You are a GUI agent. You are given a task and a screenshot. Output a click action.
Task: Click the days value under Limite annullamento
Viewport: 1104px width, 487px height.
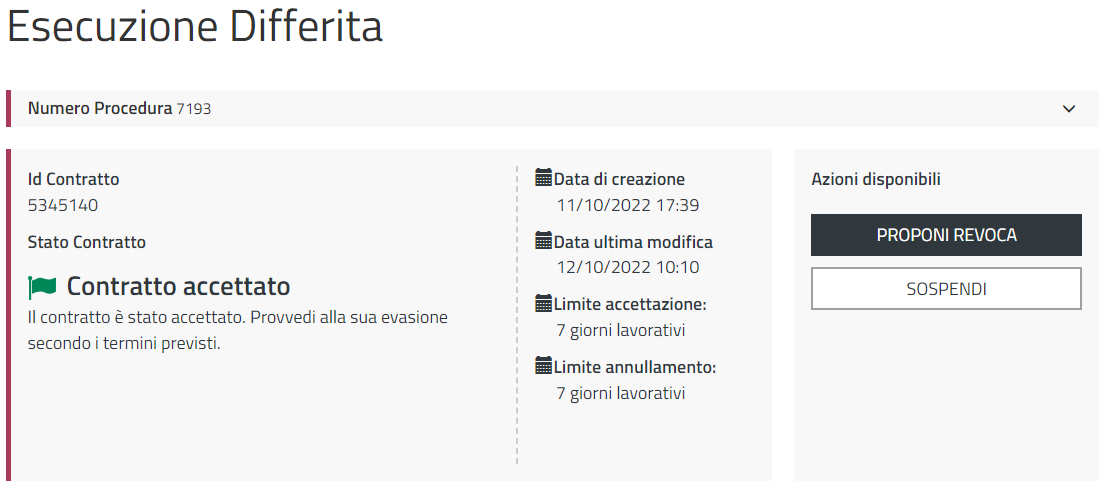pos(620,394)
